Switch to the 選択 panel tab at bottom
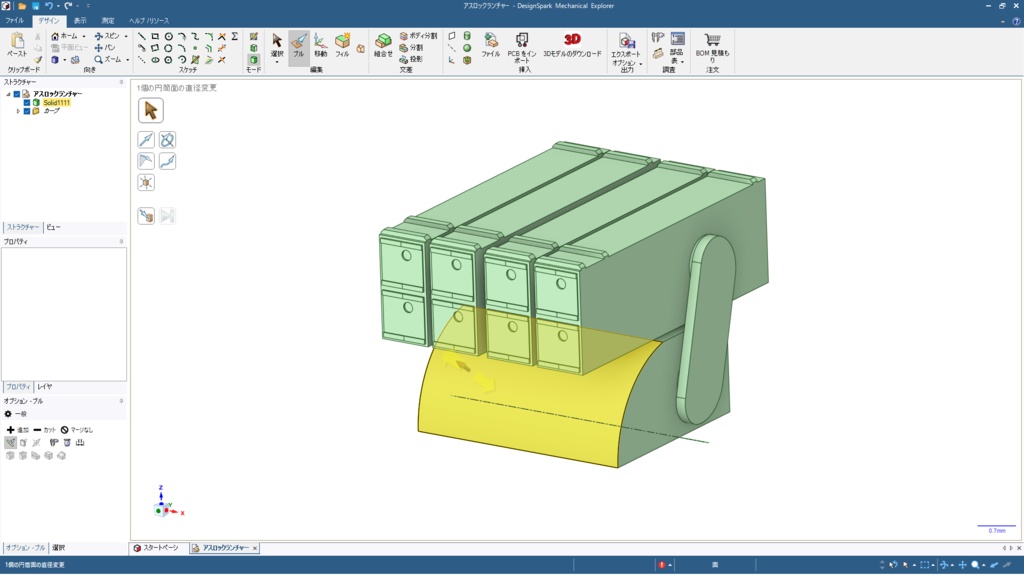The height and width of the screenshot is (576, 1024). coord(58,548)
